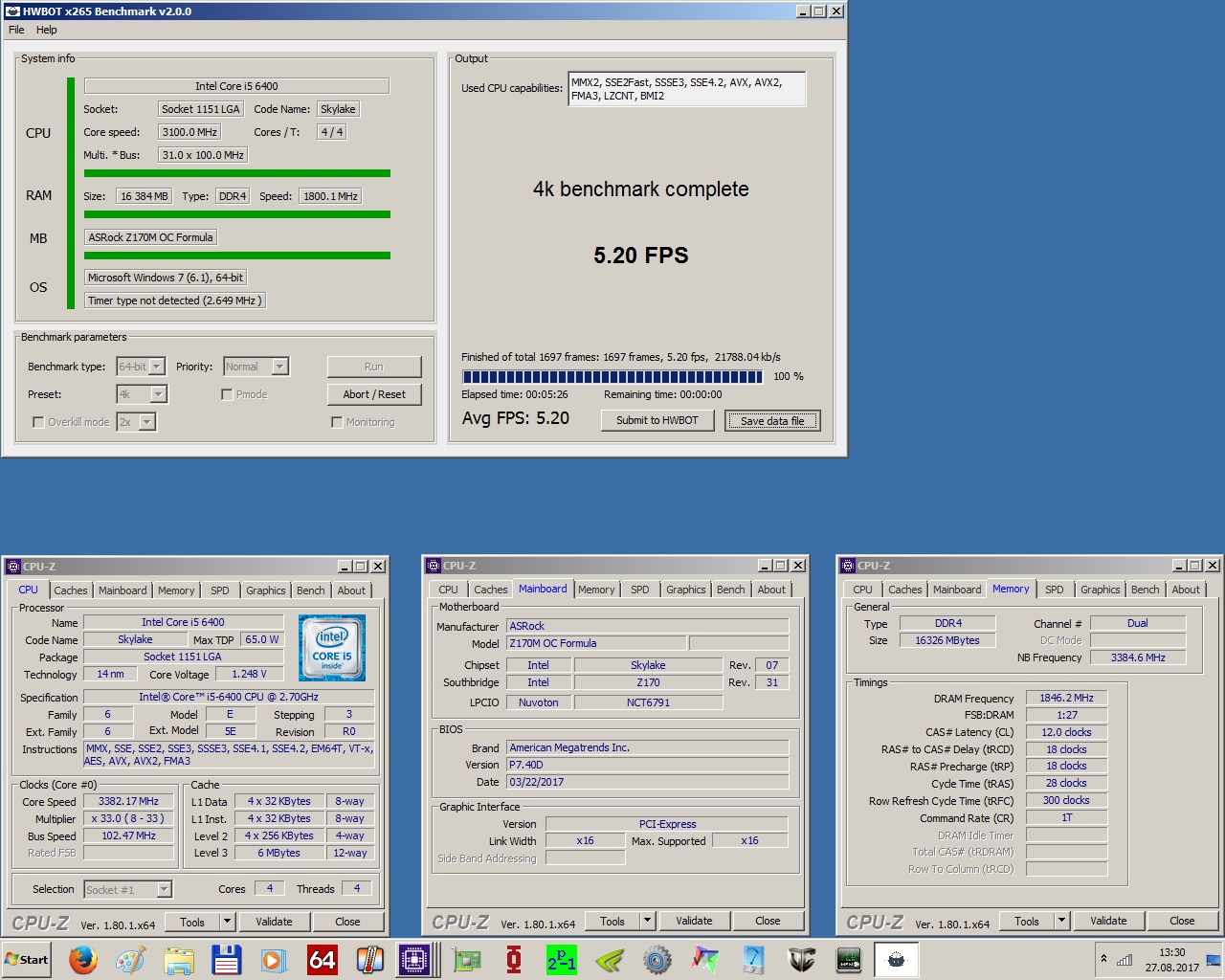Open Bench tab in Memory CPU-Z window

point(1146,590)
